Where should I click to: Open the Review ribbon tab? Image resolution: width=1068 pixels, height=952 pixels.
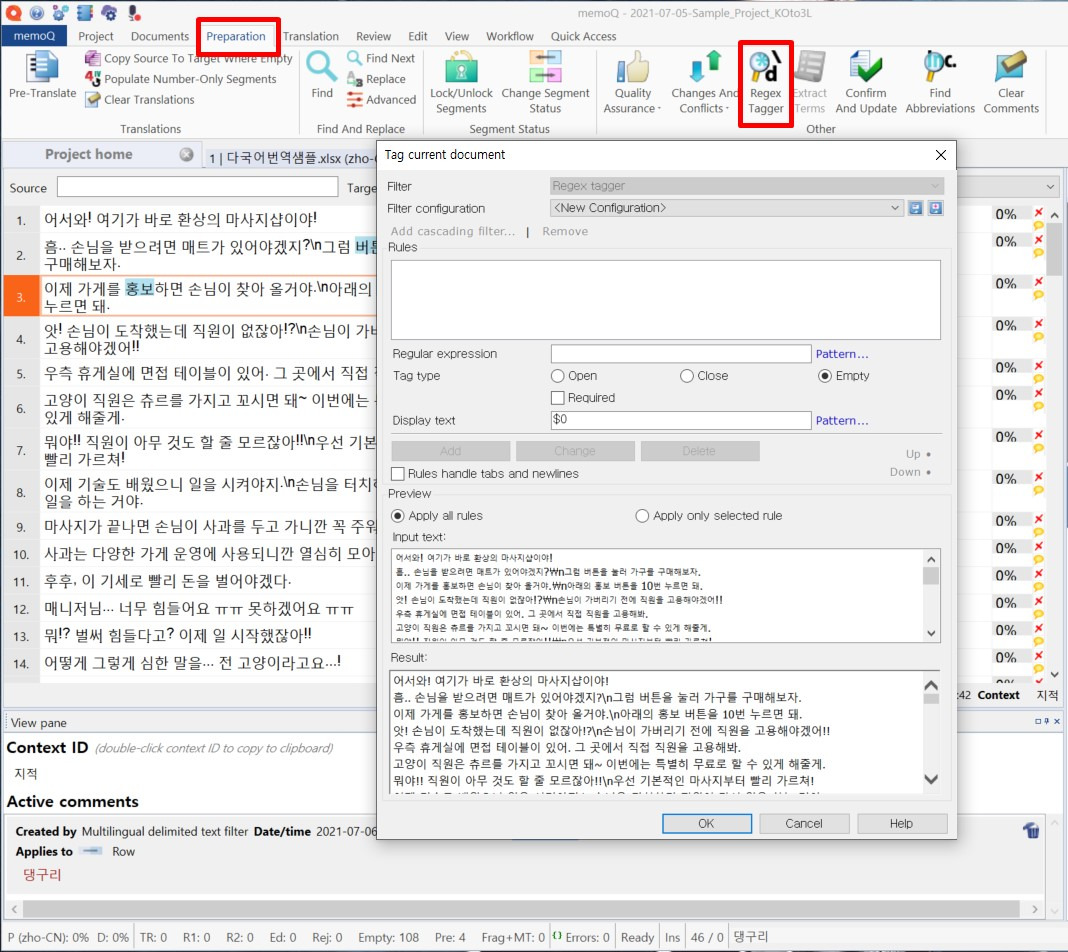(373, 36)
